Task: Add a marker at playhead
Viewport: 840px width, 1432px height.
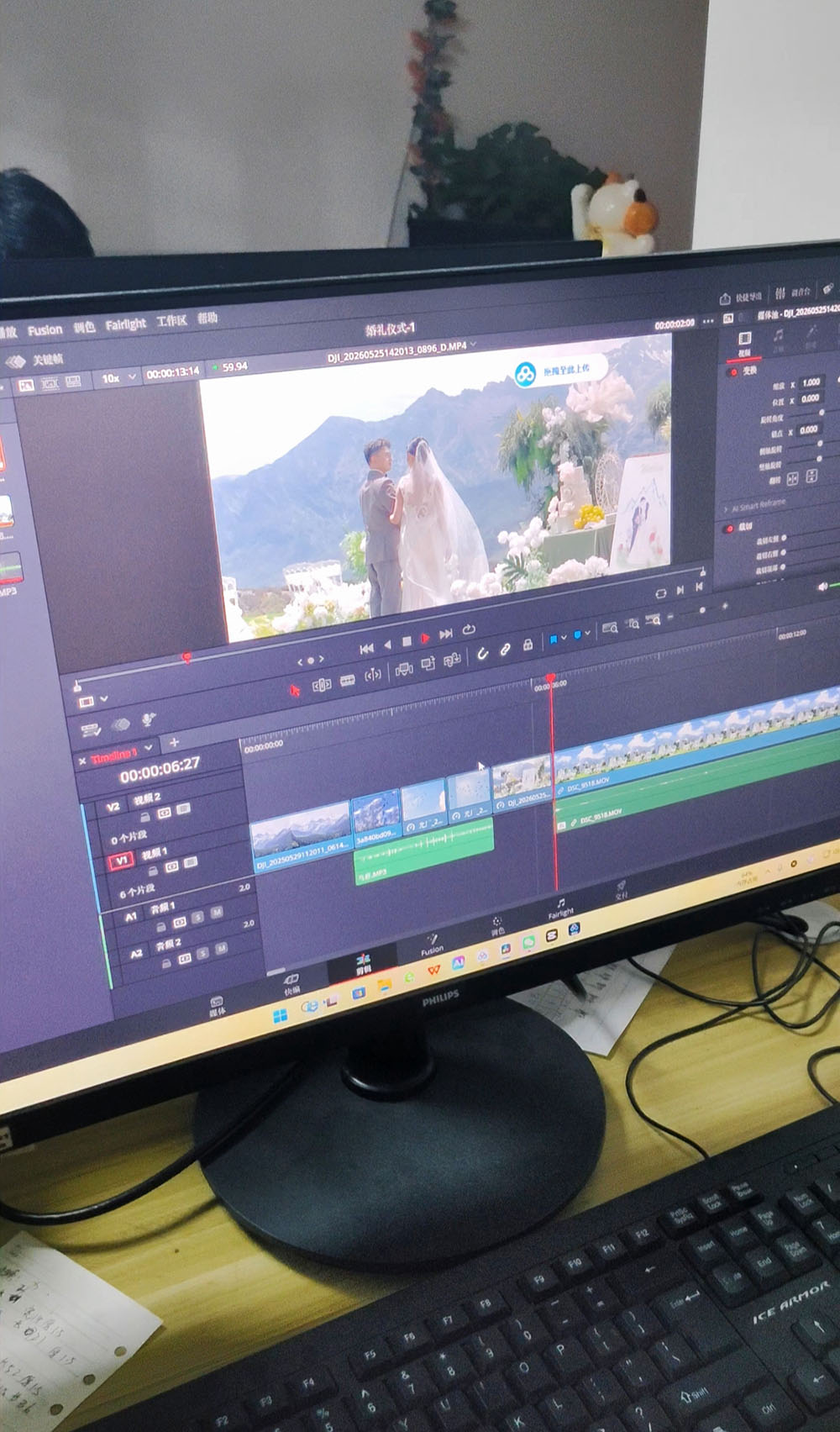Action: coord(578,634)
